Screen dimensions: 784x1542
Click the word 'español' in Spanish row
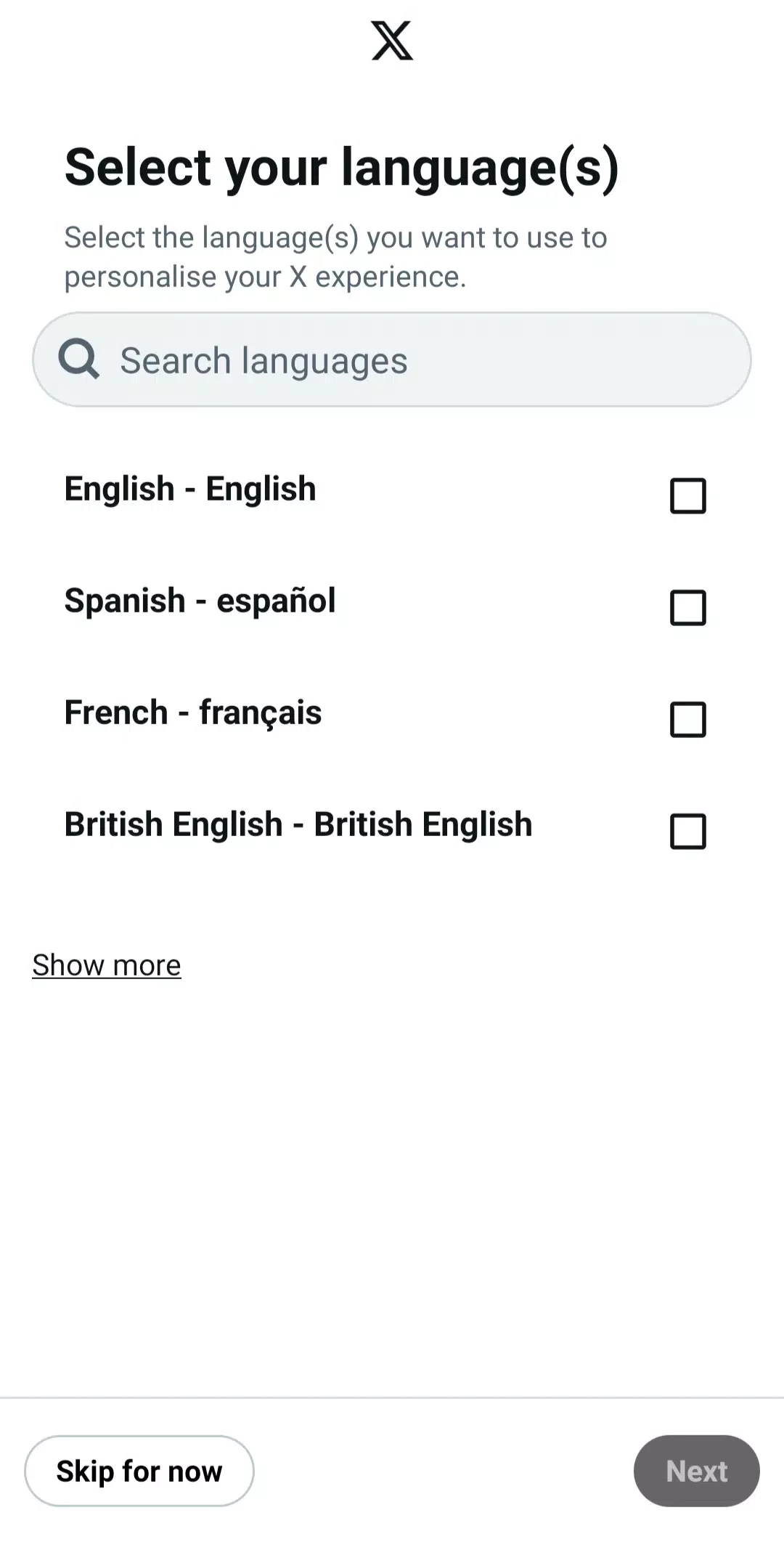[x=276, y=601]
